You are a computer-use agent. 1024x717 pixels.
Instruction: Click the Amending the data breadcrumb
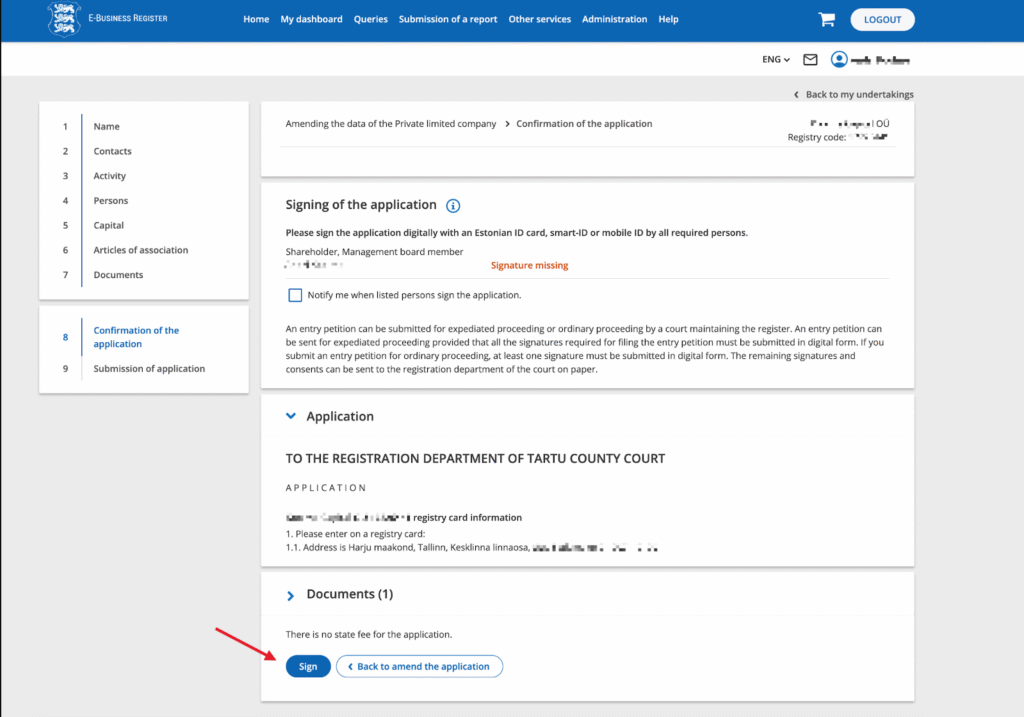tap(390, 124)
